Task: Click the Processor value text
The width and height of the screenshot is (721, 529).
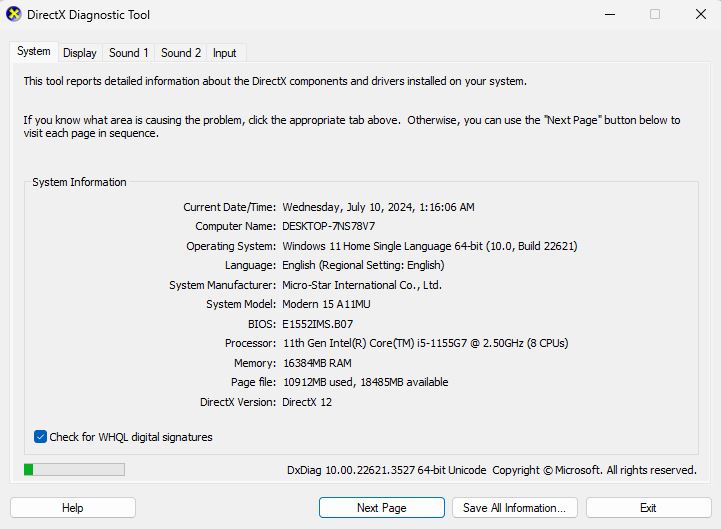Action: [425, 343]
